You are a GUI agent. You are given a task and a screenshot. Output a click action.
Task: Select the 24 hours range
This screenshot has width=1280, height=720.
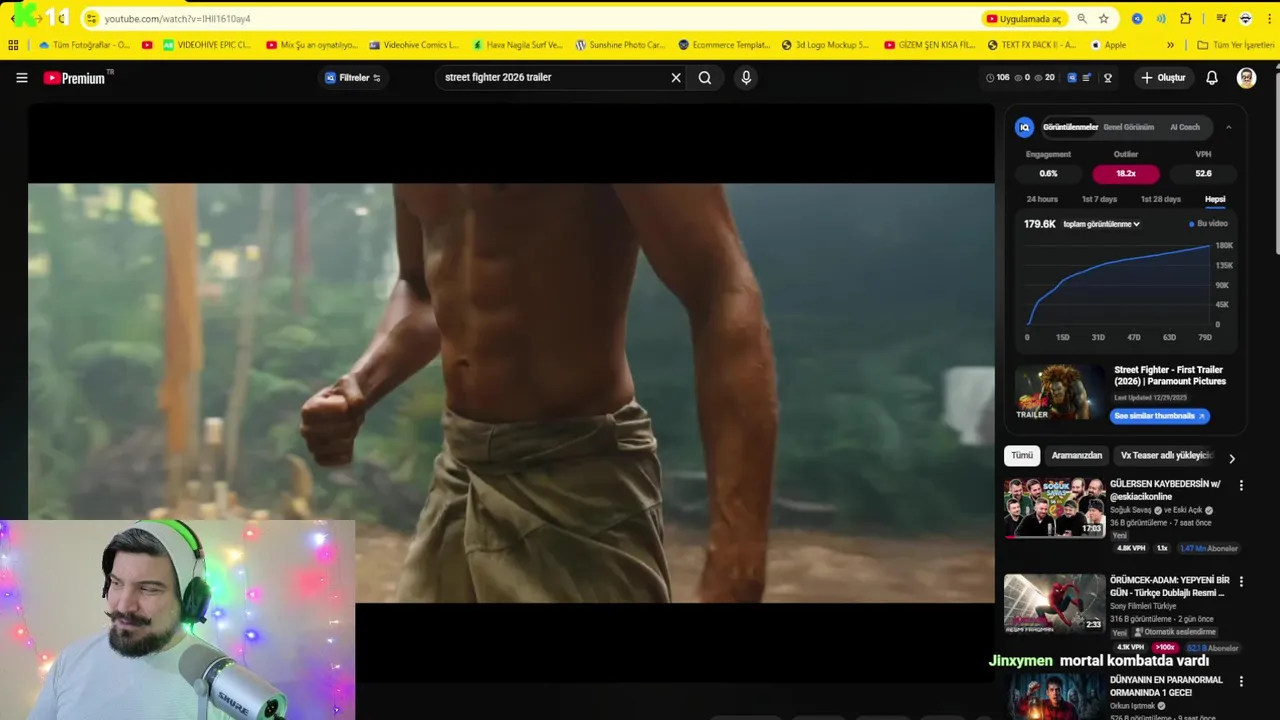tap(1042, 199)
